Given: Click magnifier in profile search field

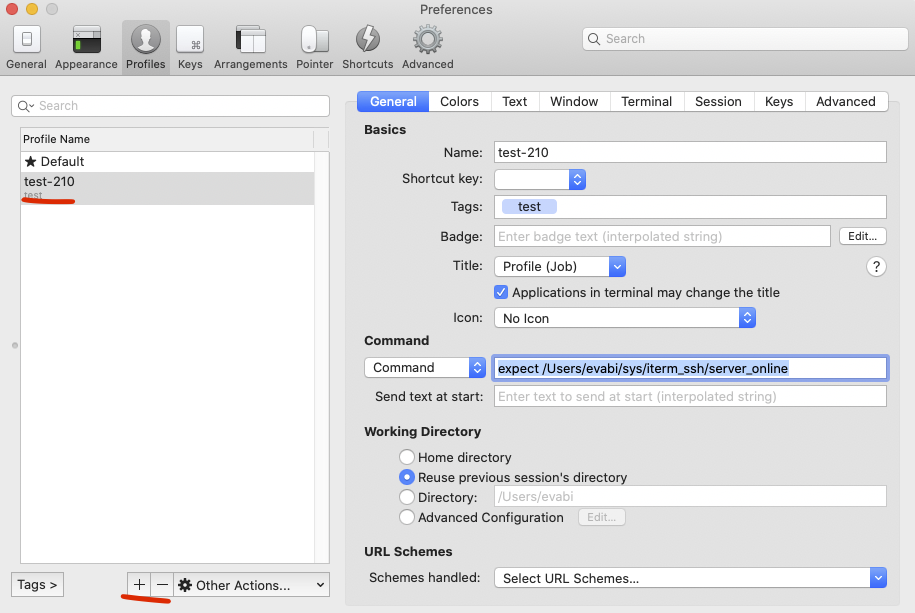Looking at the screenshot, I should 25,106.
